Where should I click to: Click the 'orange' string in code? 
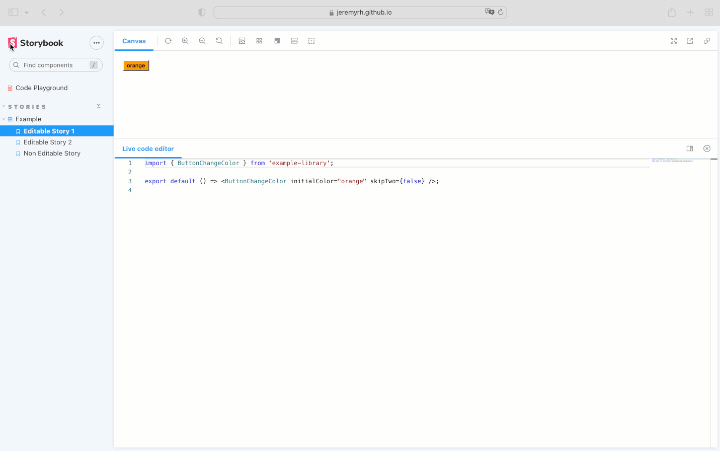[x=352, y=181]
